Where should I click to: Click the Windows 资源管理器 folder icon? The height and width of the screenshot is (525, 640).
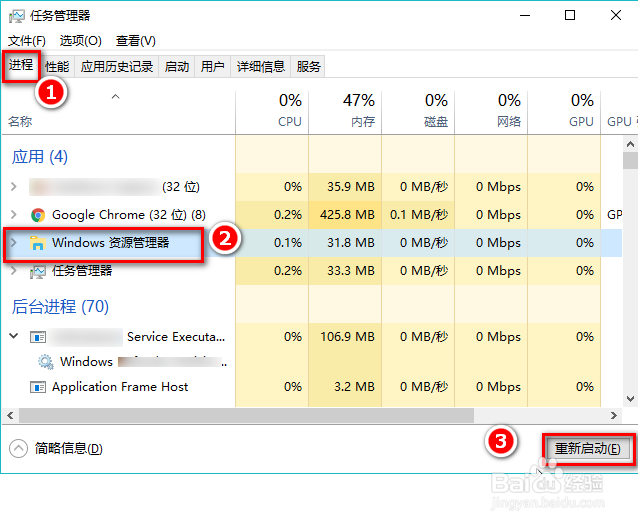[x=37, y=243]
